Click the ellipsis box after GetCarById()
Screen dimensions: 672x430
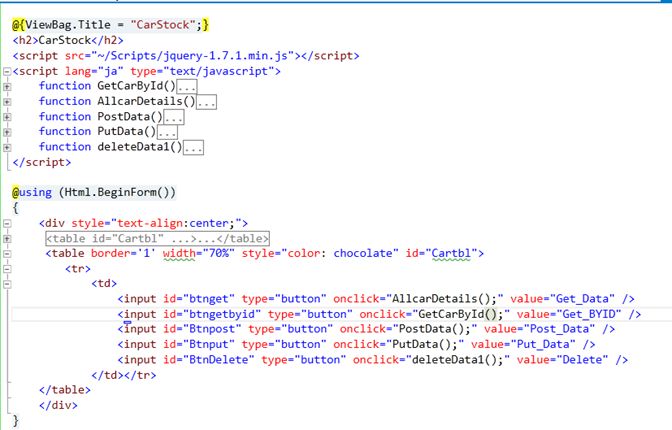[x=187, y=87]
